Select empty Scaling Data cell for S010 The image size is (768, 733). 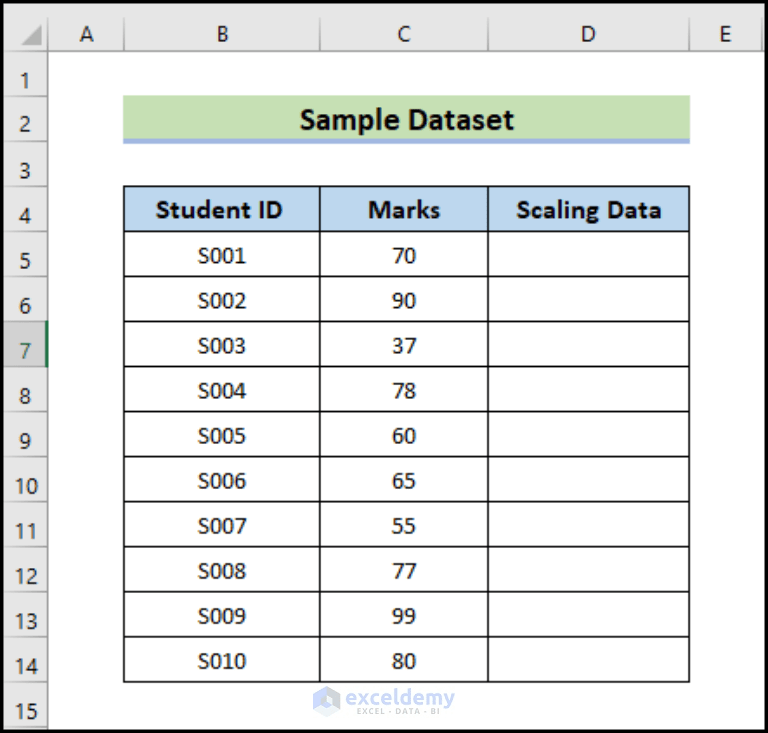click(588, 660)
